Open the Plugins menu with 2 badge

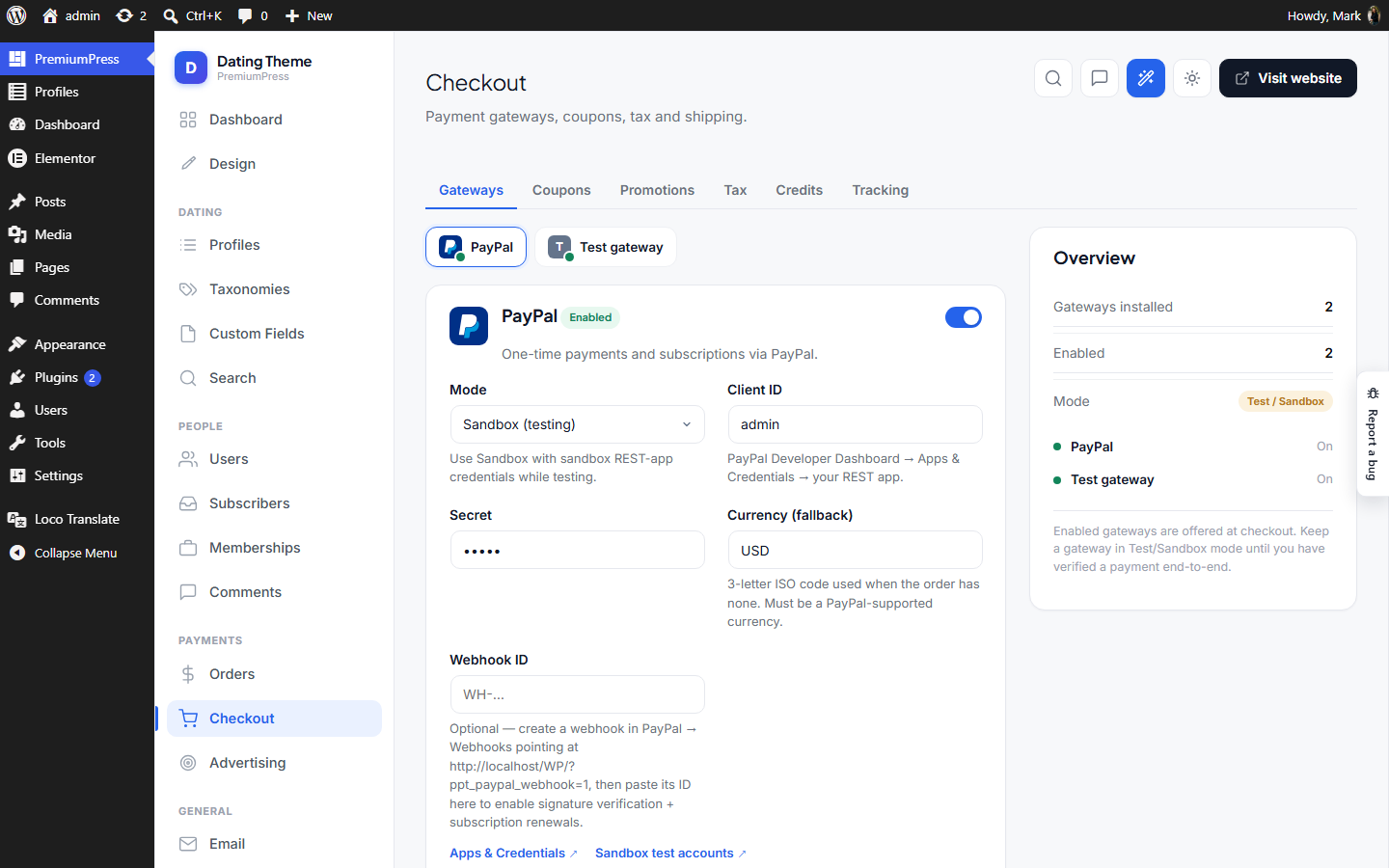(77, 377)
